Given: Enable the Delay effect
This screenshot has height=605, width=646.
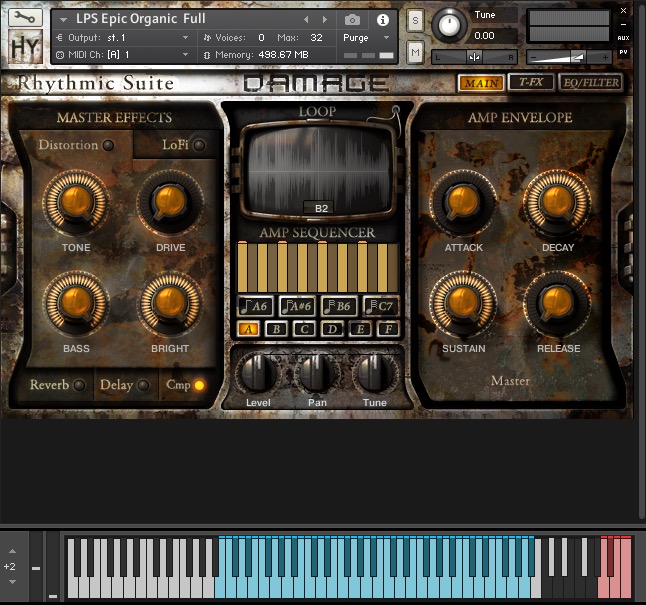Looking at the screenshot, I should tap(143, 385).
